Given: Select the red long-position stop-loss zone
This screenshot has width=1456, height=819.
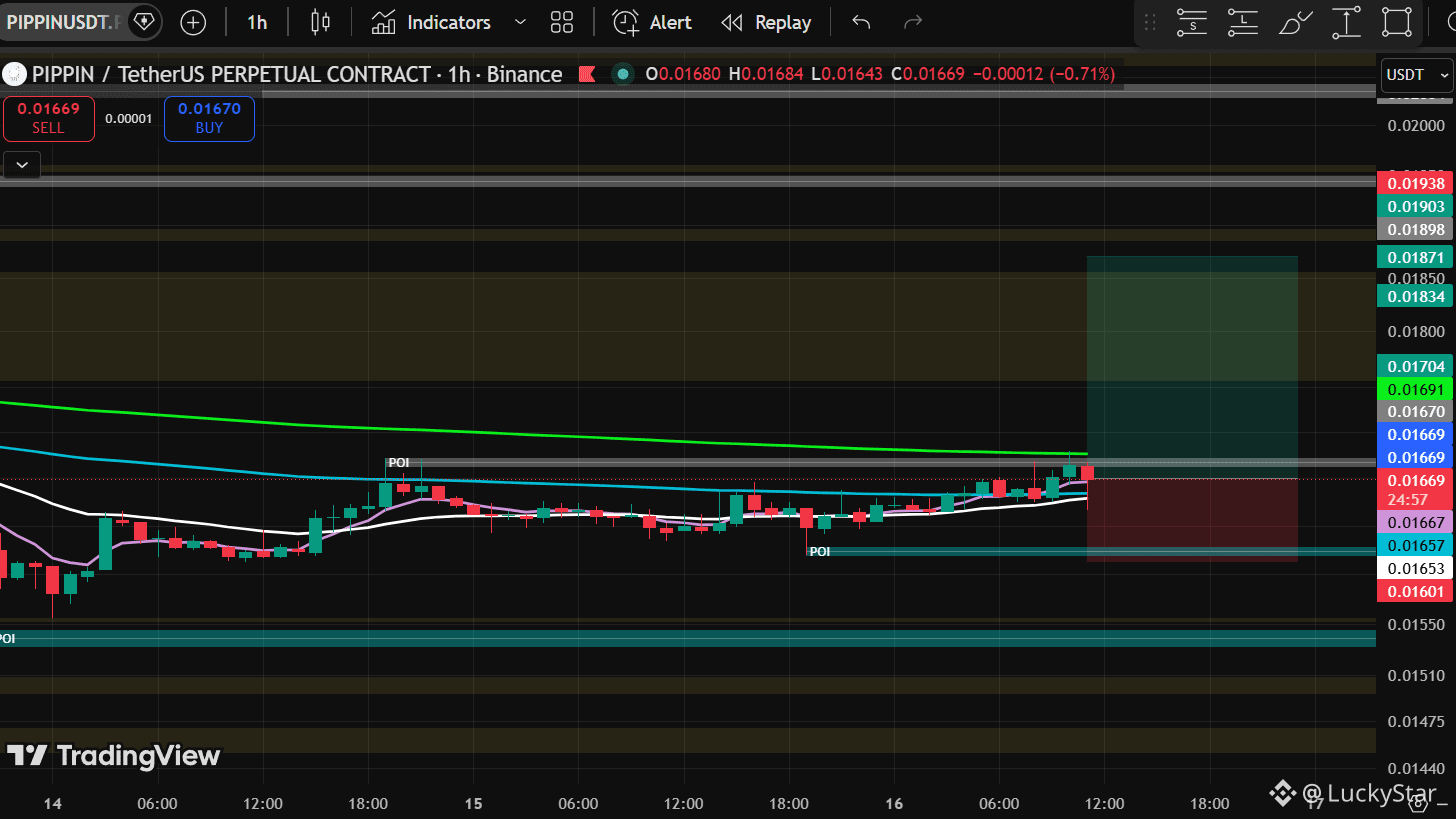Looking at the screenshot, I should [1192, 520].
